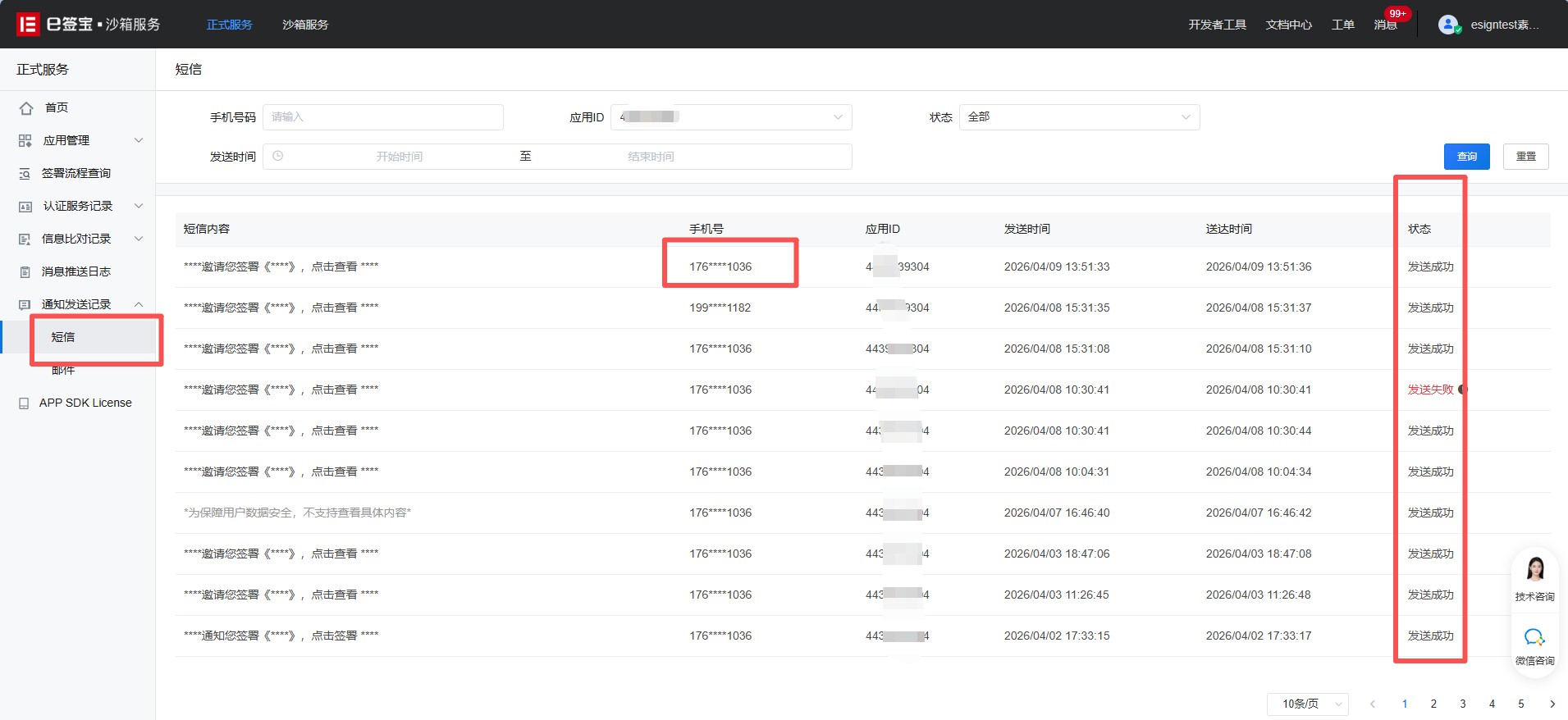
Task: Go to page 3 in pagination
Action: [x=1462, y=704]
